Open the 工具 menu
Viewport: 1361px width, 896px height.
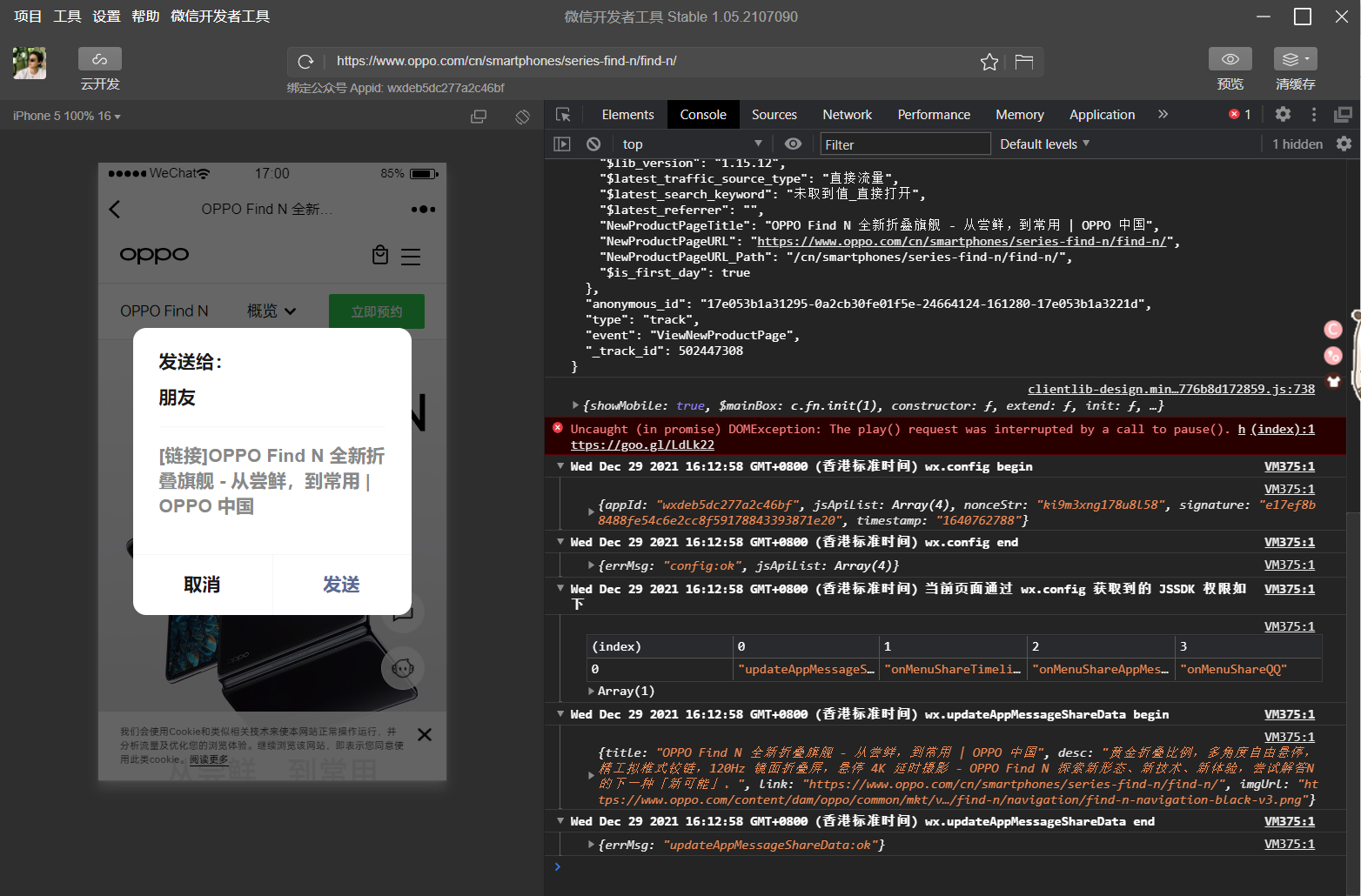coord(67,17)
